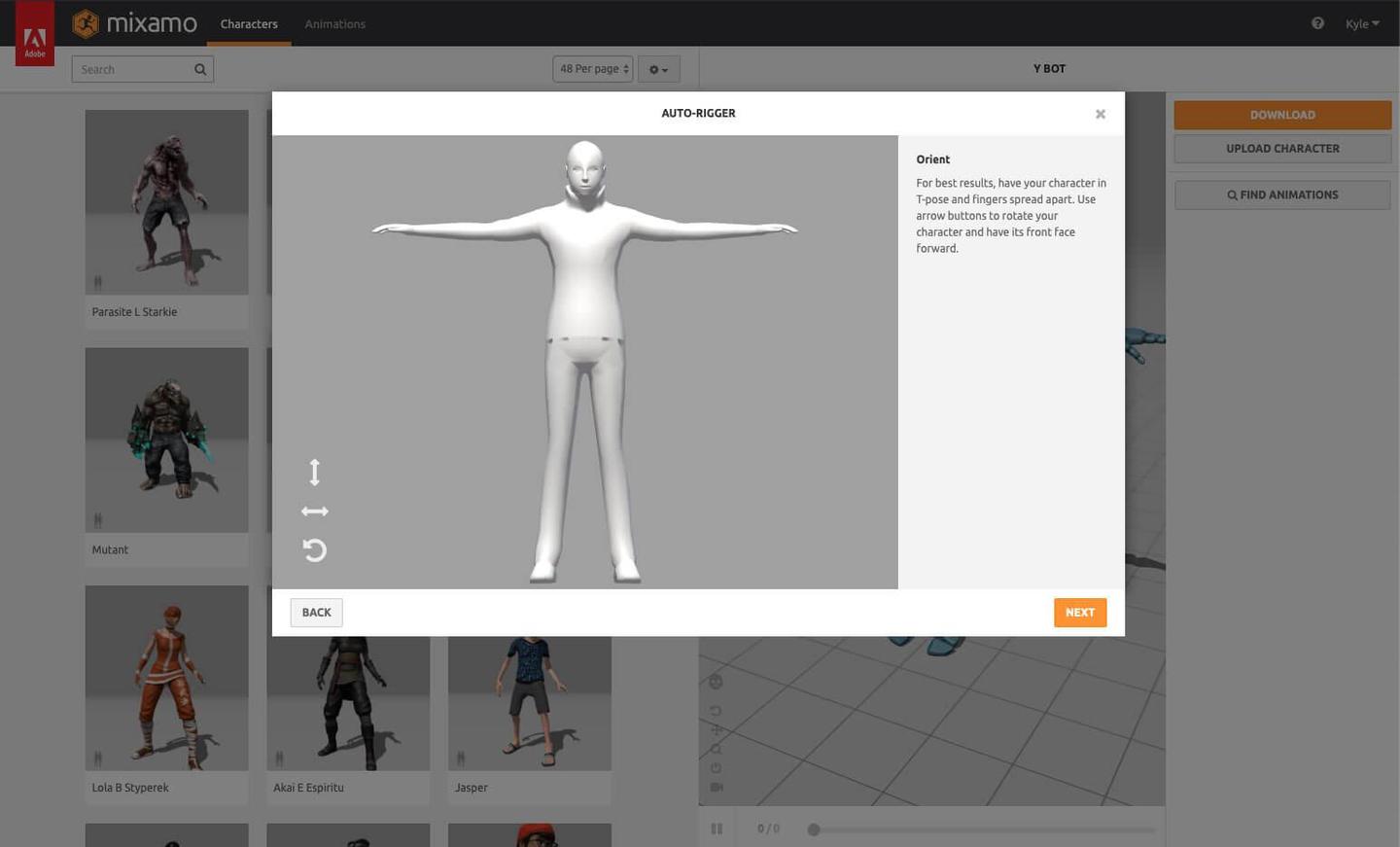Screen dimensions: 1400x847
Task: Click the search magnifier icon
Action: 199,68
